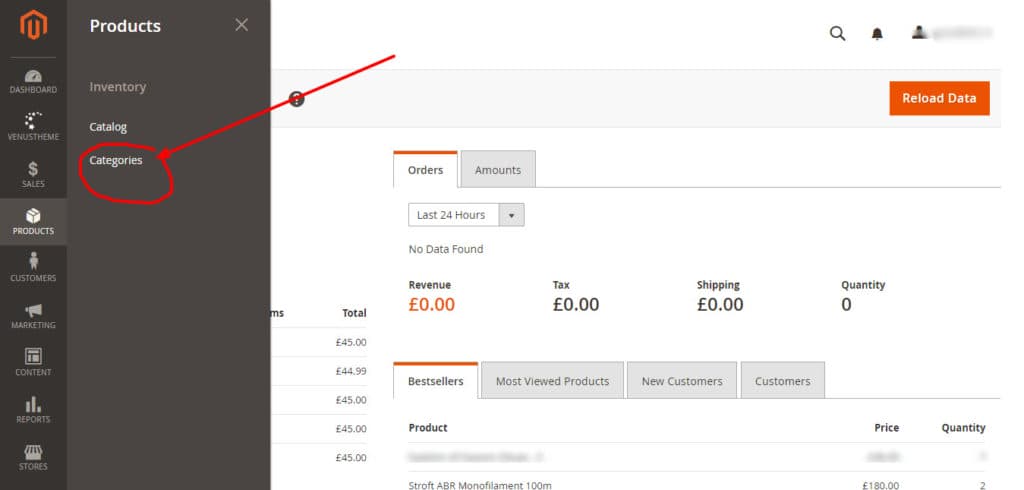This screenshot has width=1024, height=490.
Task: Close the Products flyout panel
Action: click(x=241, y=25)
